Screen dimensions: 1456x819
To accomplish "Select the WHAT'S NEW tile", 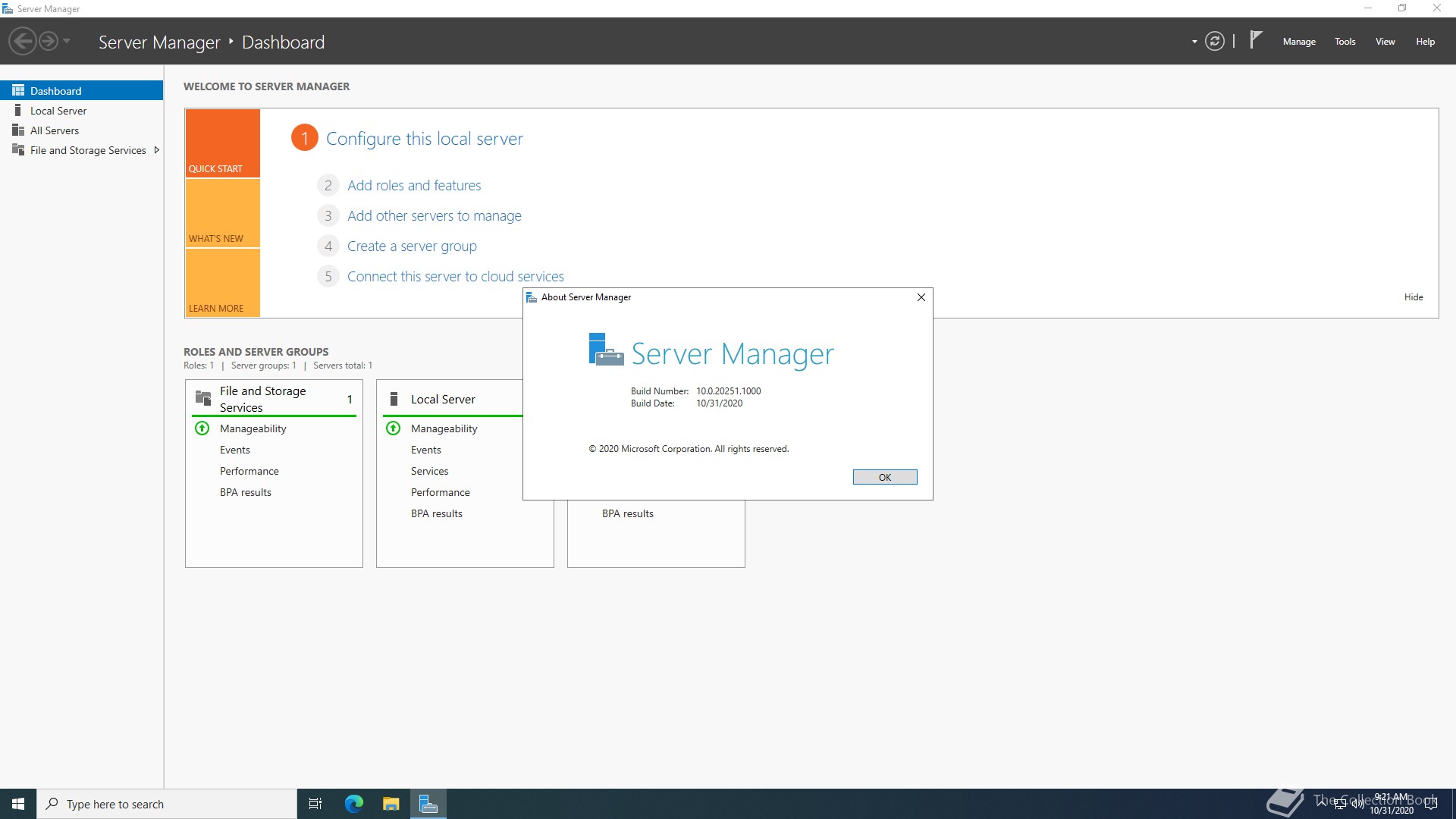I will pos(223,213).
